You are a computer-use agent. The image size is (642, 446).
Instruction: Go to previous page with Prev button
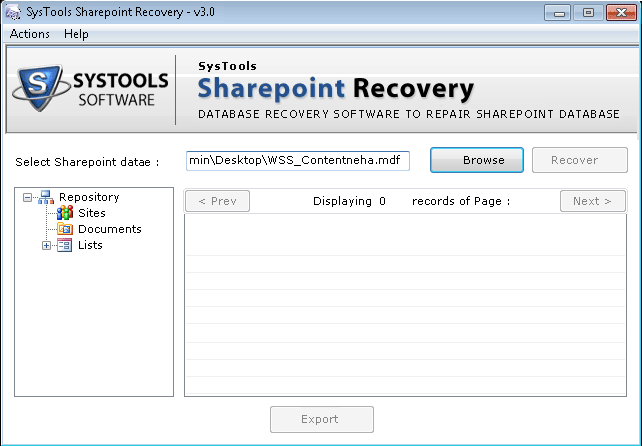tap(217, 201)
